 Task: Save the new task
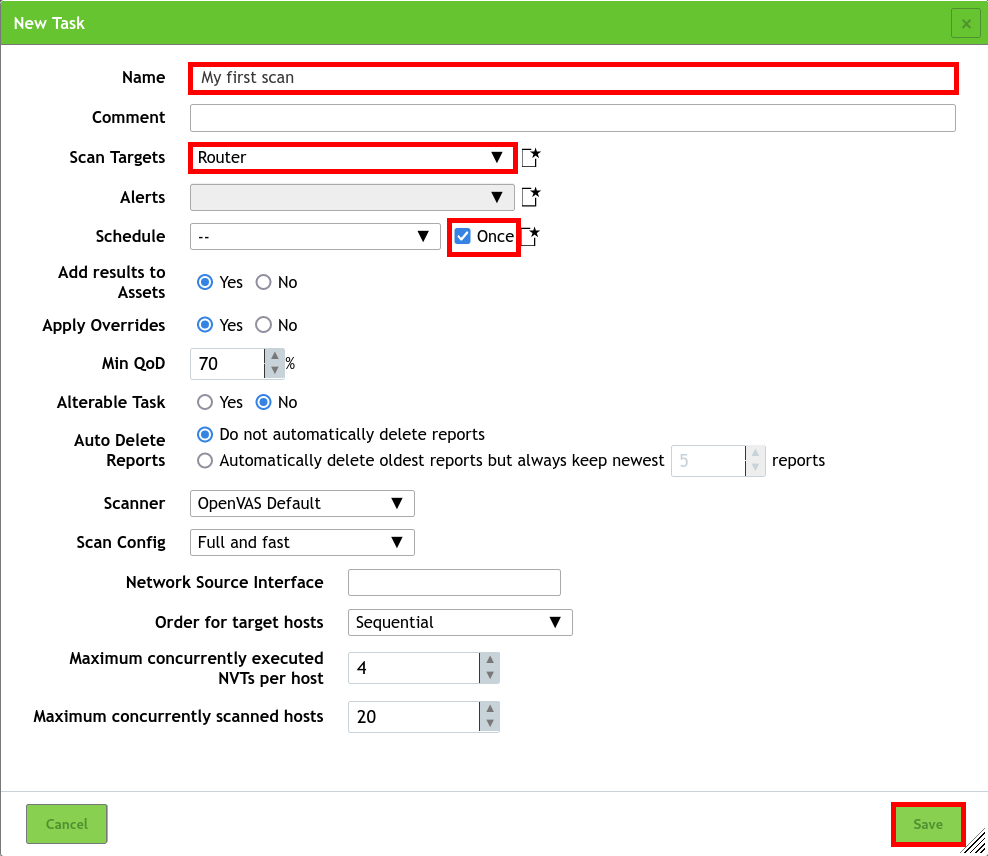pyautogui.click(x=928, y=824)
